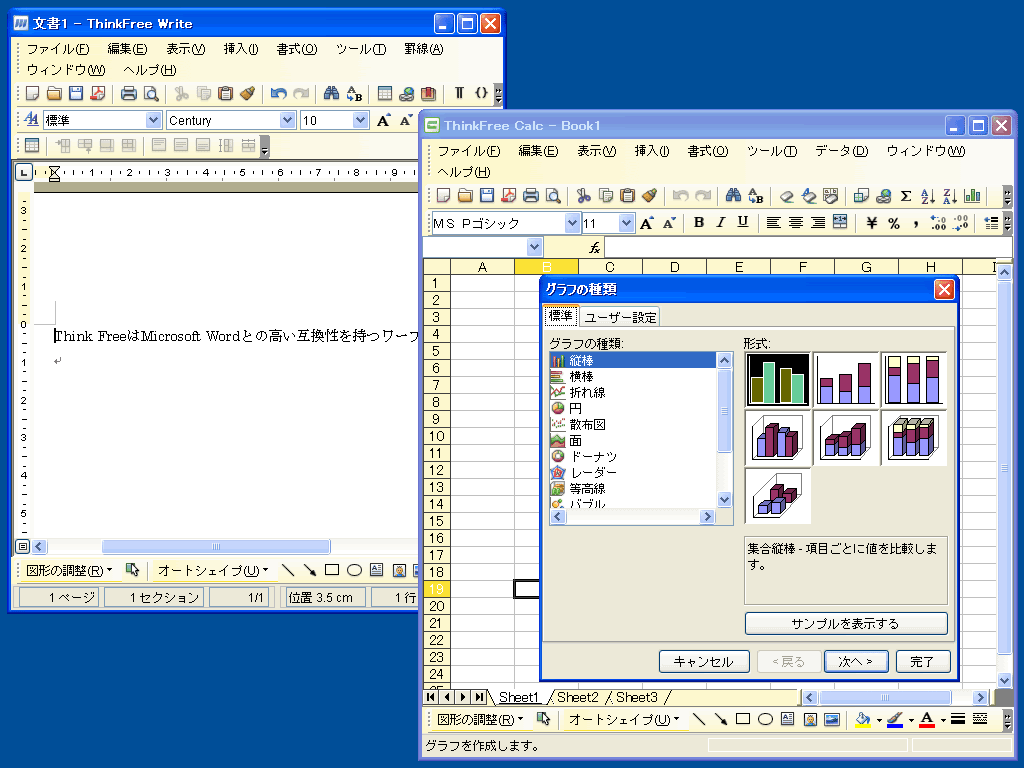The image size is (1024, 768).
Task: Click the Arrow line tool in Write drawing bar
Action: point(310,570)
